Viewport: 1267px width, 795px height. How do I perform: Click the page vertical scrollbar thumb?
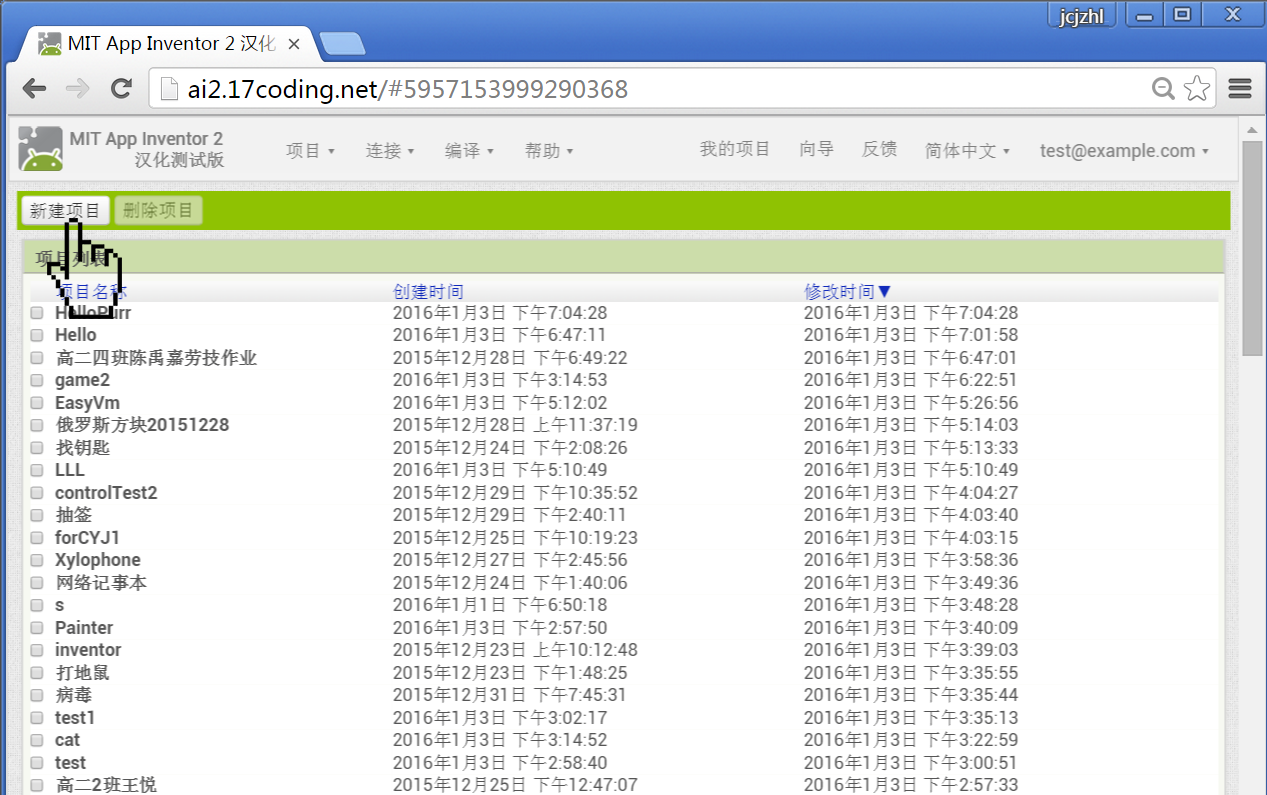1252,248
